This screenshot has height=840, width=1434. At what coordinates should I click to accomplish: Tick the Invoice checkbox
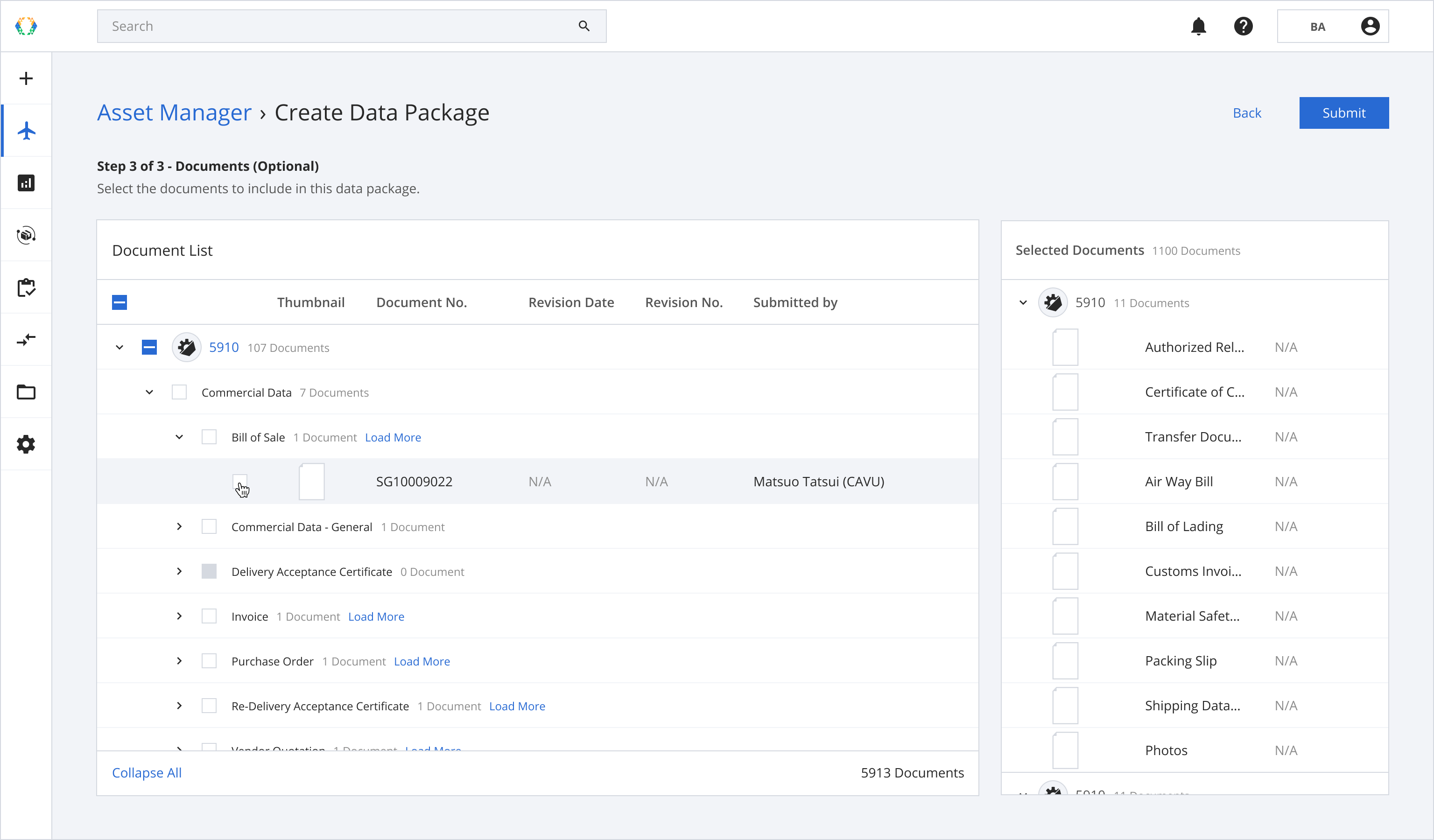(x=209, y=616)
